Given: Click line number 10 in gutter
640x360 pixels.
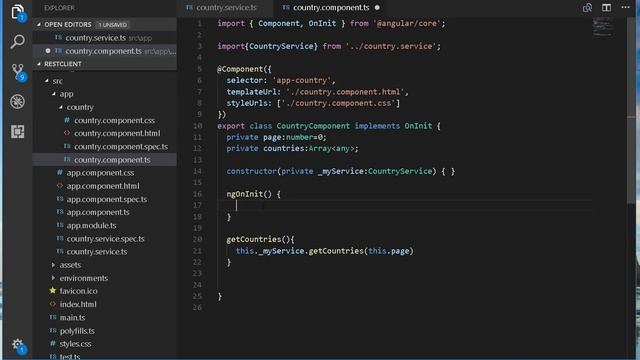Looking at the screenshot, I should (x=198, y=126).
